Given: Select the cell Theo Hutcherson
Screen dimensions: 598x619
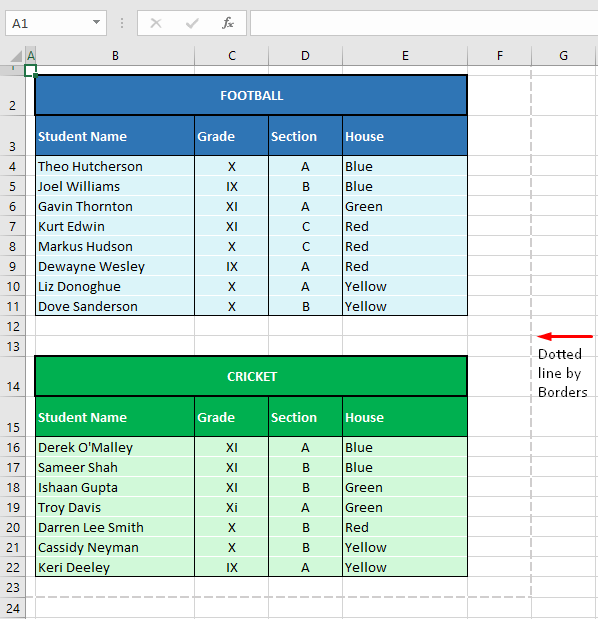Looking at the screenshot, I should pyautogui.click(x=115, y=166).
